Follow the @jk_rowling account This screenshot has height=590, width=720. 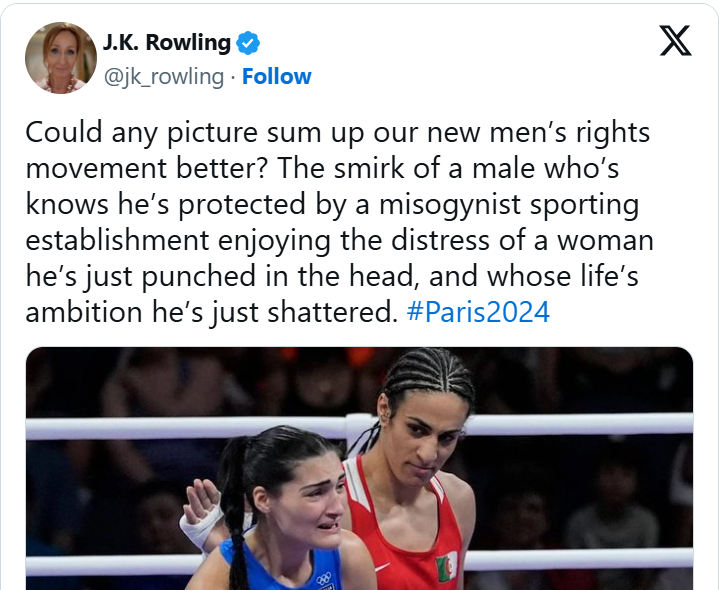[276, 77]
